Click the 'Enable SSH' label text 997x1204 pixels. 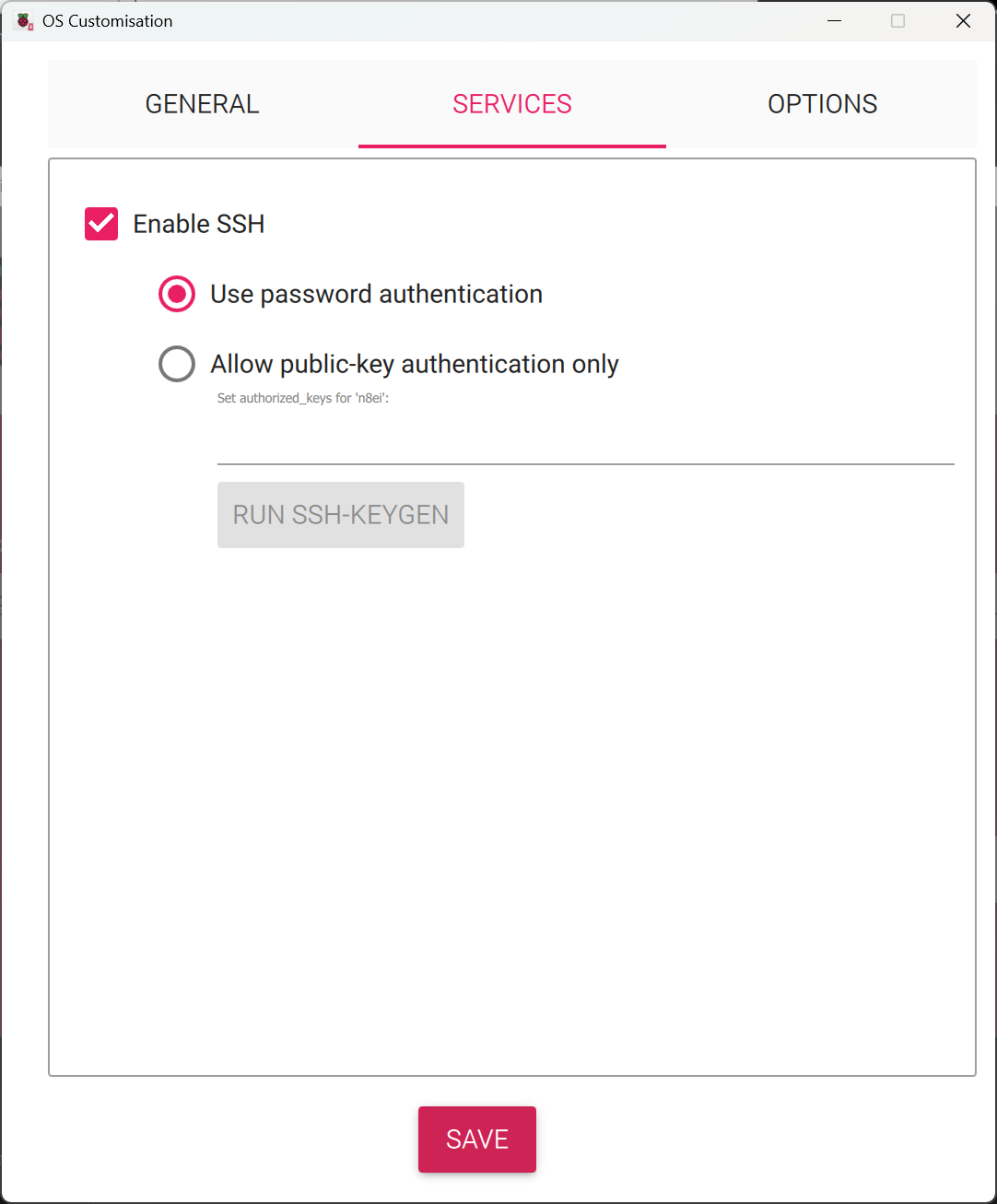point(199,224)
